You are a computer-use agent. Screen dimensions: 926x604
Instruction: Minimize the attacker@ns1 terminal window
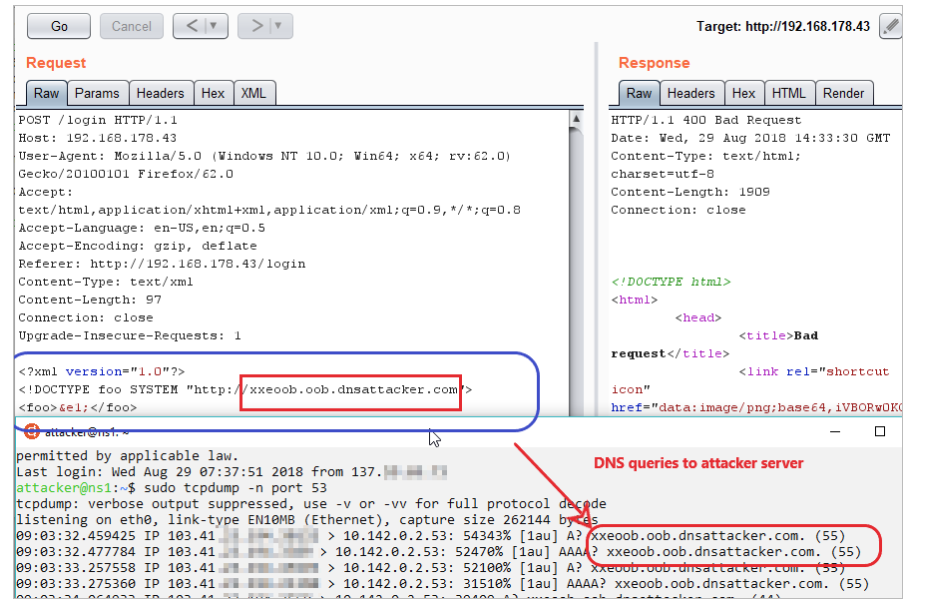point(834,432)
